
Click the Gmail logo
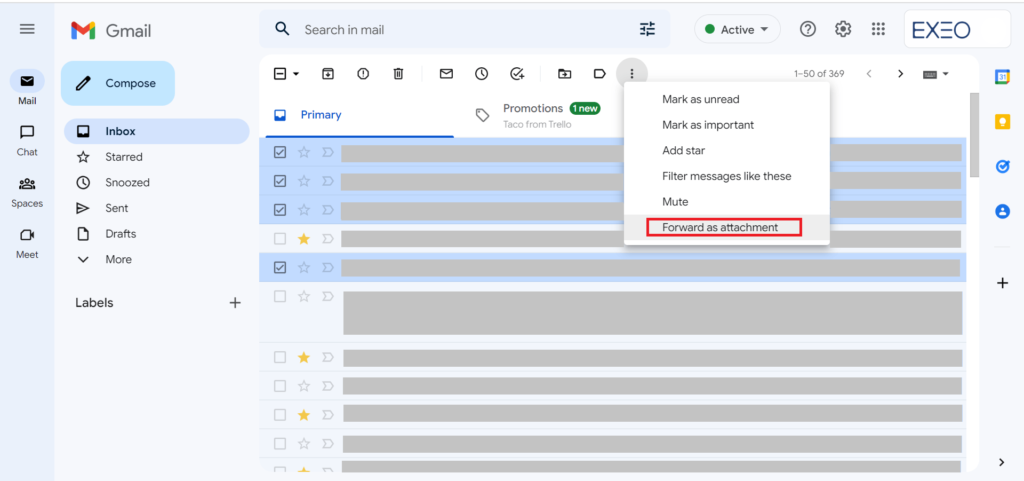click(111, 30)
